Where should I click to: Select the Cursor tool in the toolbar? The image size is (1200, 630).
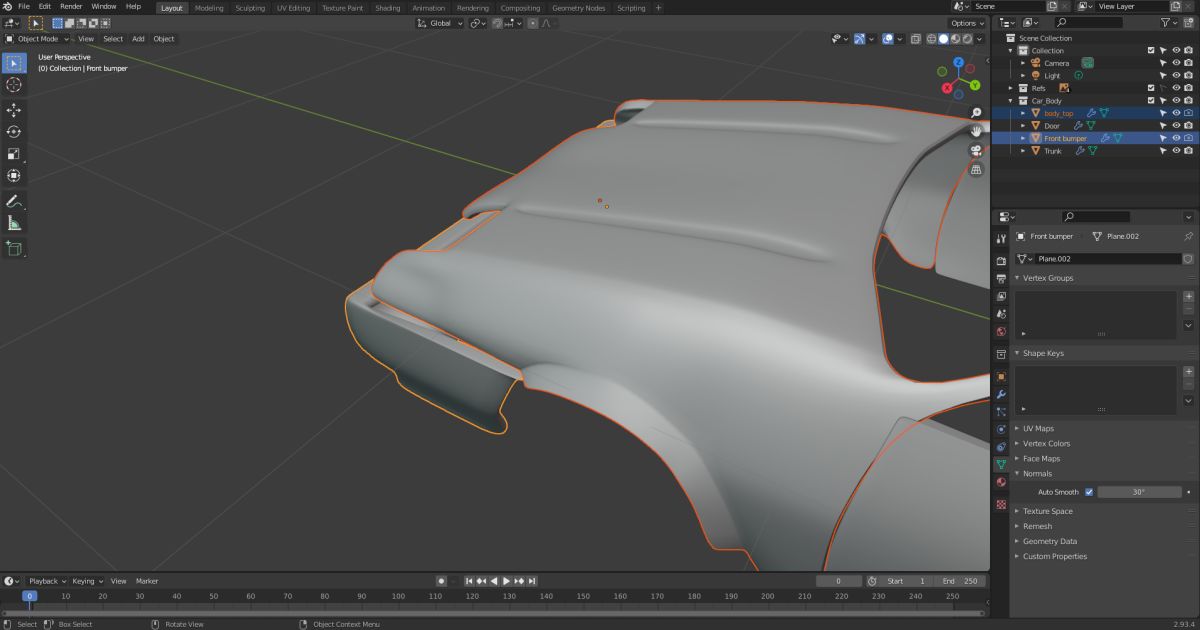click(x=14, y=85)
